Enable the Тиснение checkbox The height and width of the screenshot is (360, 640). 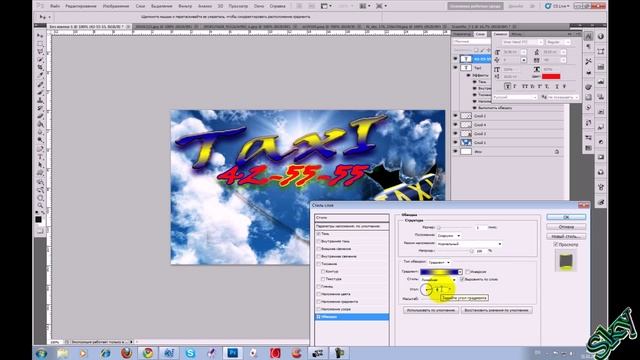(319, 264)
